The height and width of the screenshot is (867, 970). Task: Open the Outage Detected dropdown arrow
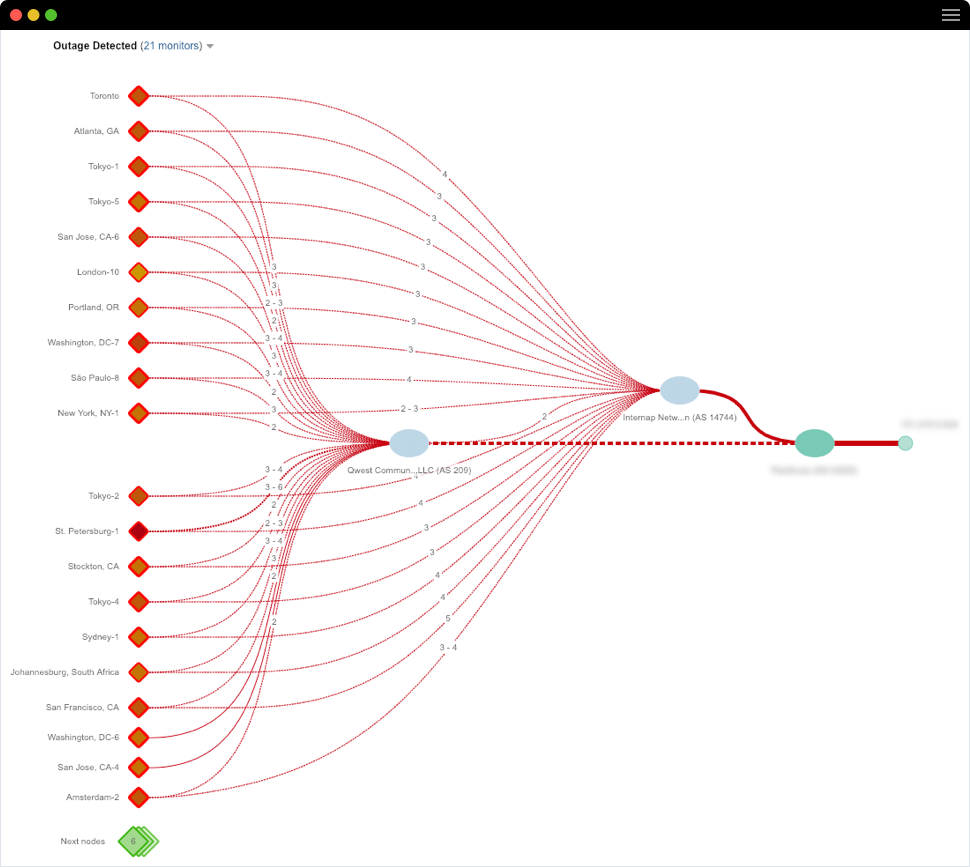[x=210, y=47]
